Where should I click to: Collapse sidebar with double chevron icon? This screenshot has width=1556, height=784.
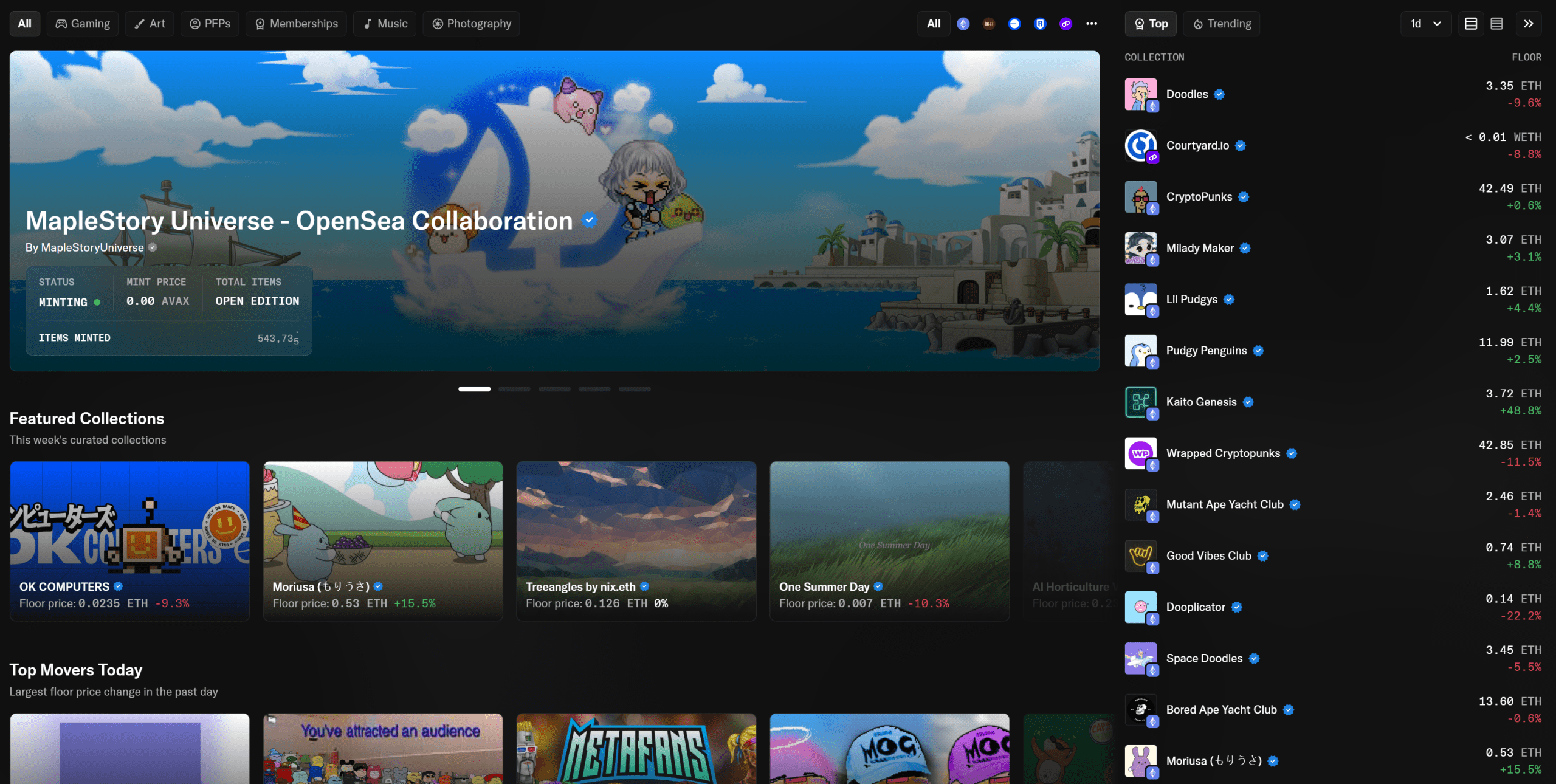click(1528, 24)
